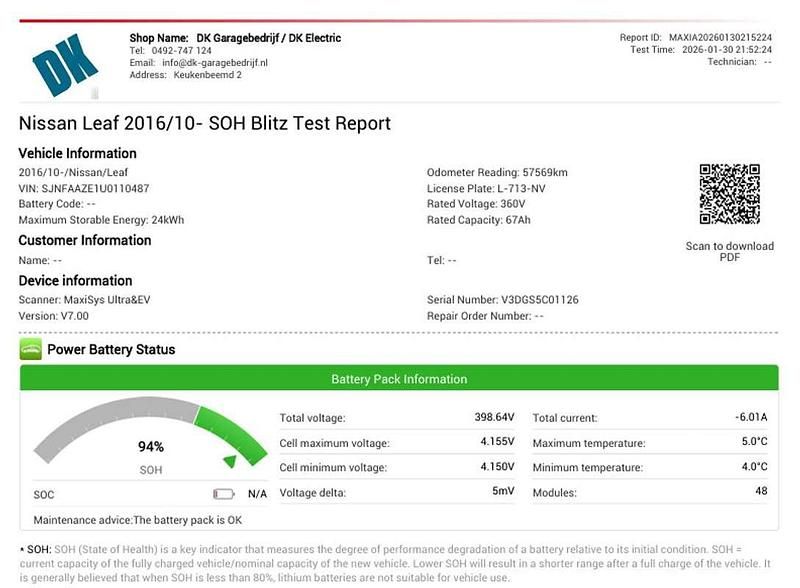Screen dimensions: 800x588
Task: Click the Maintenance advice text line
Action: tap(137, 520)
